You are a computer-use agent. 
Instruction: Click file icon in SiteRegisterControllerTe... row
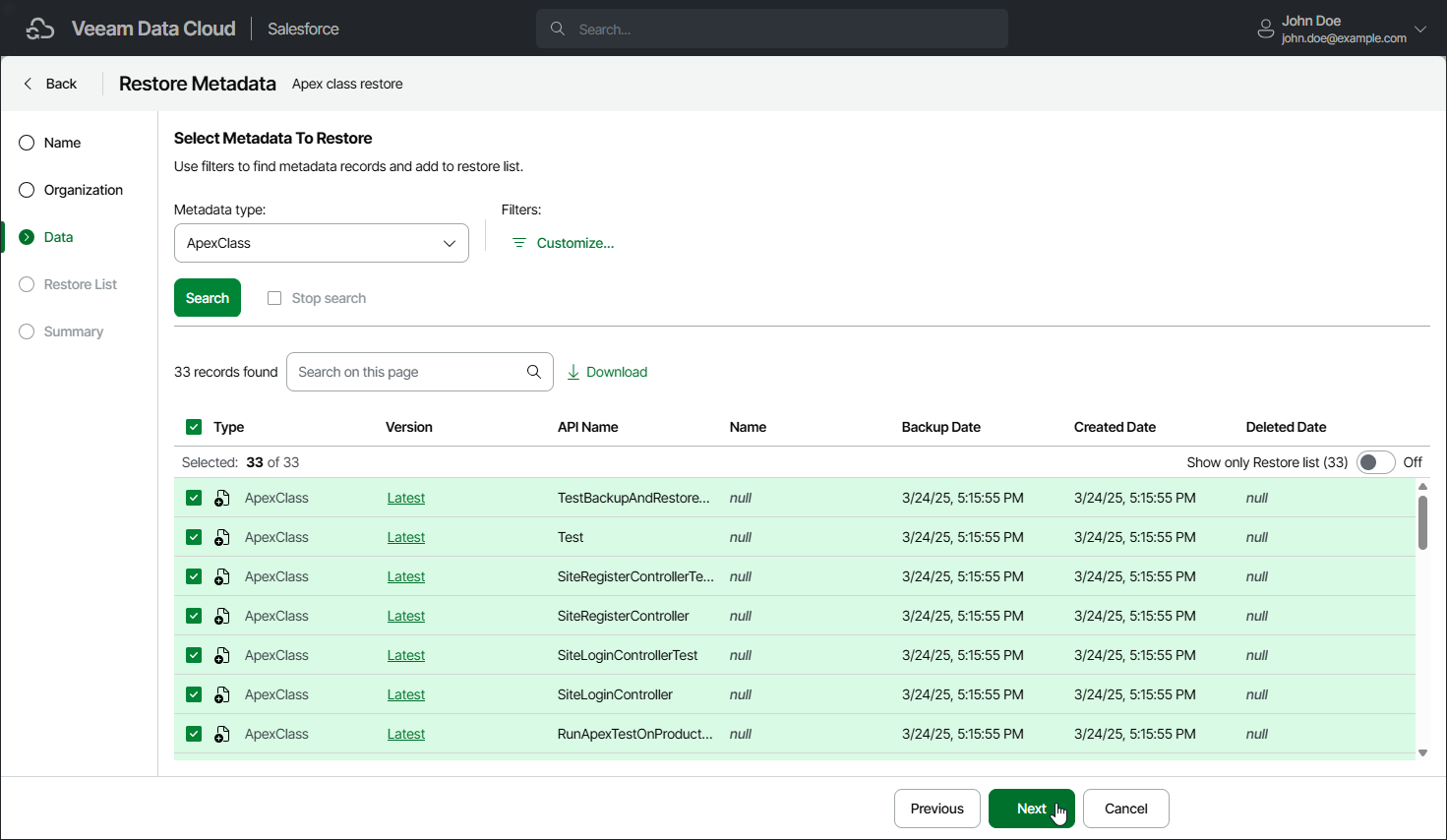222,576
